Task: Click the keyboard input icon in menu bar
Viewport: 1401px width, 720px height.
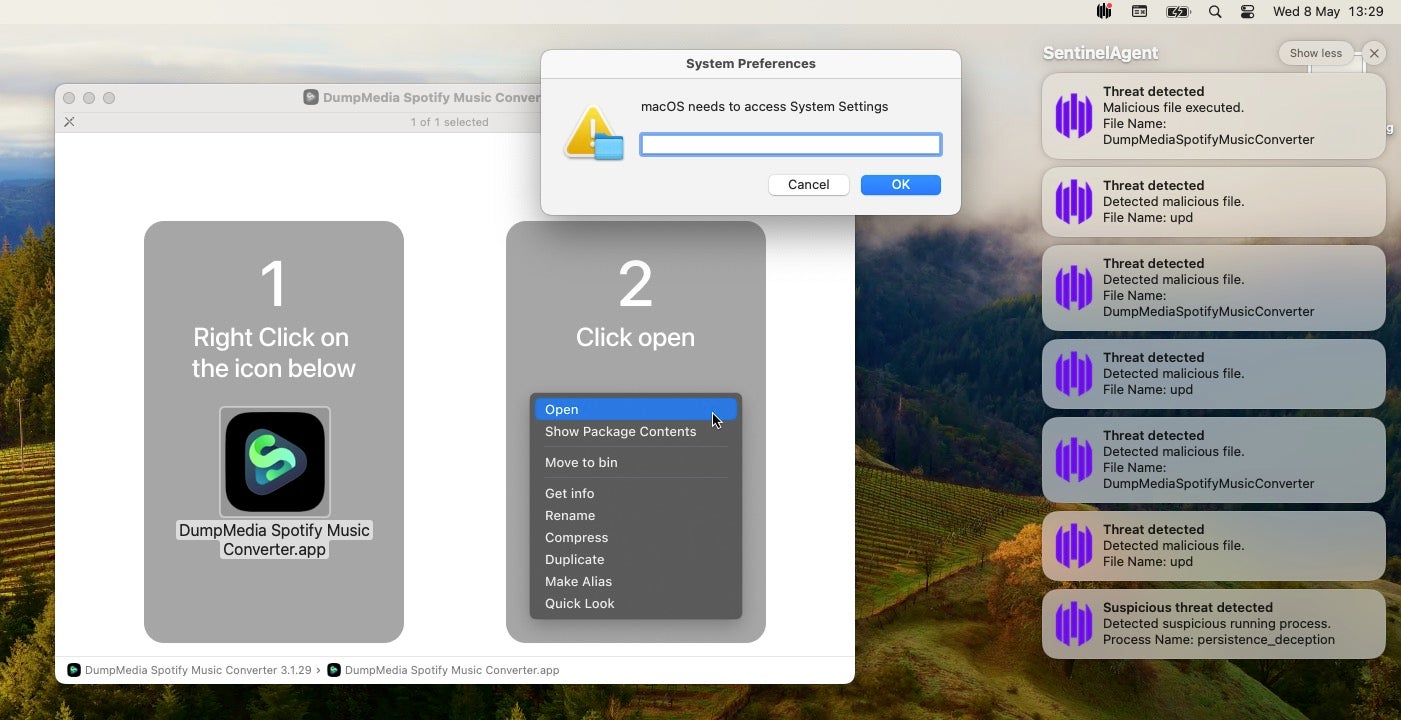Action: [1139, 12]
